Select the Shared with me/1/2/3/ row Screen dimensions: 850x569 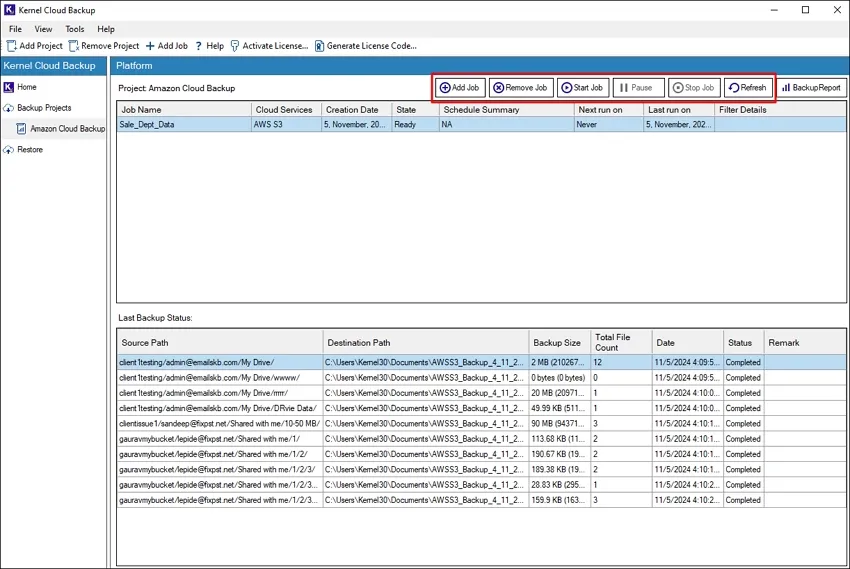(481, 469)
